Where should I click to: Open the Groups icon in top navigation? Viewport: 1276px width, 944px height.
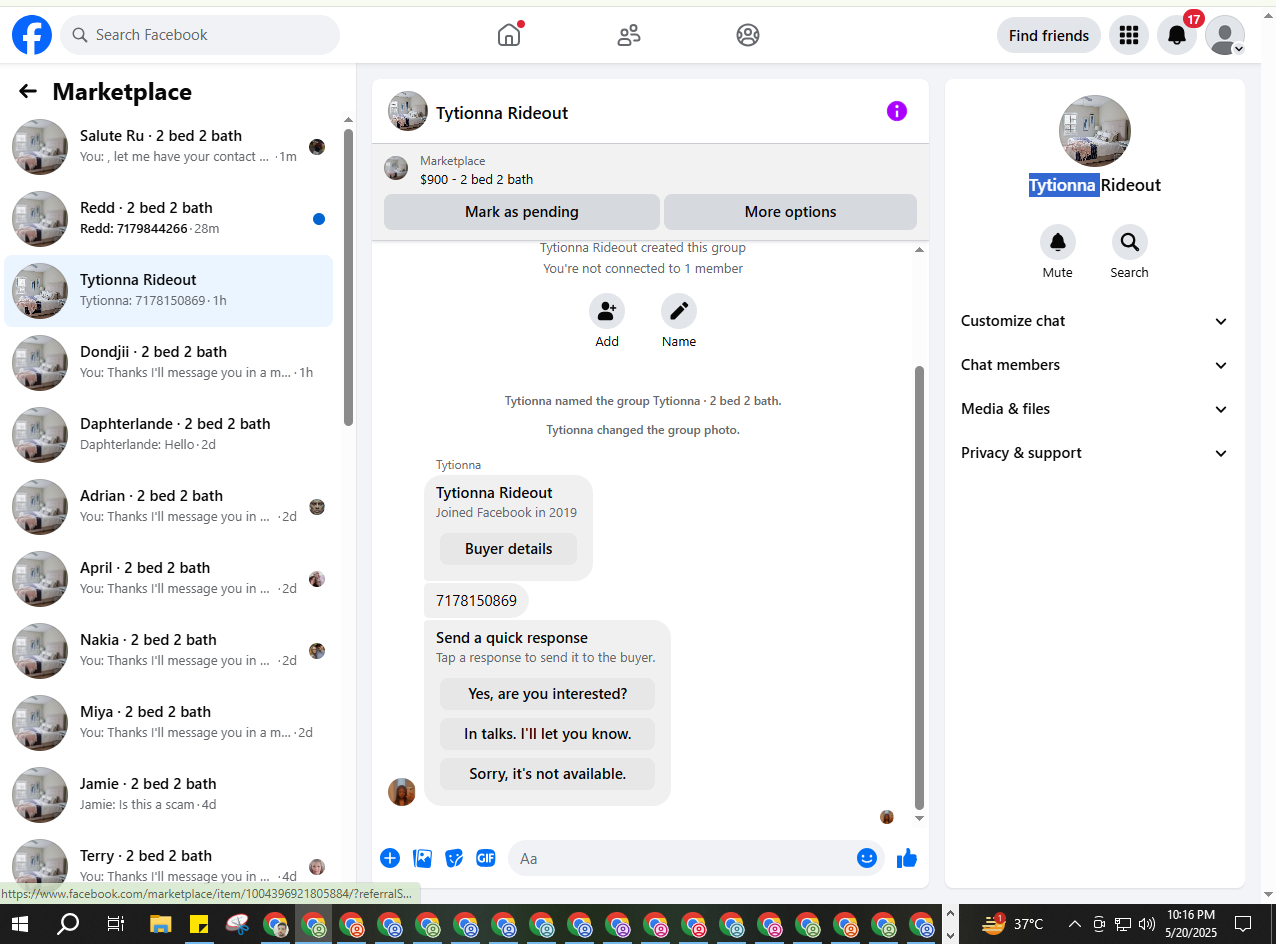(748, 35)
